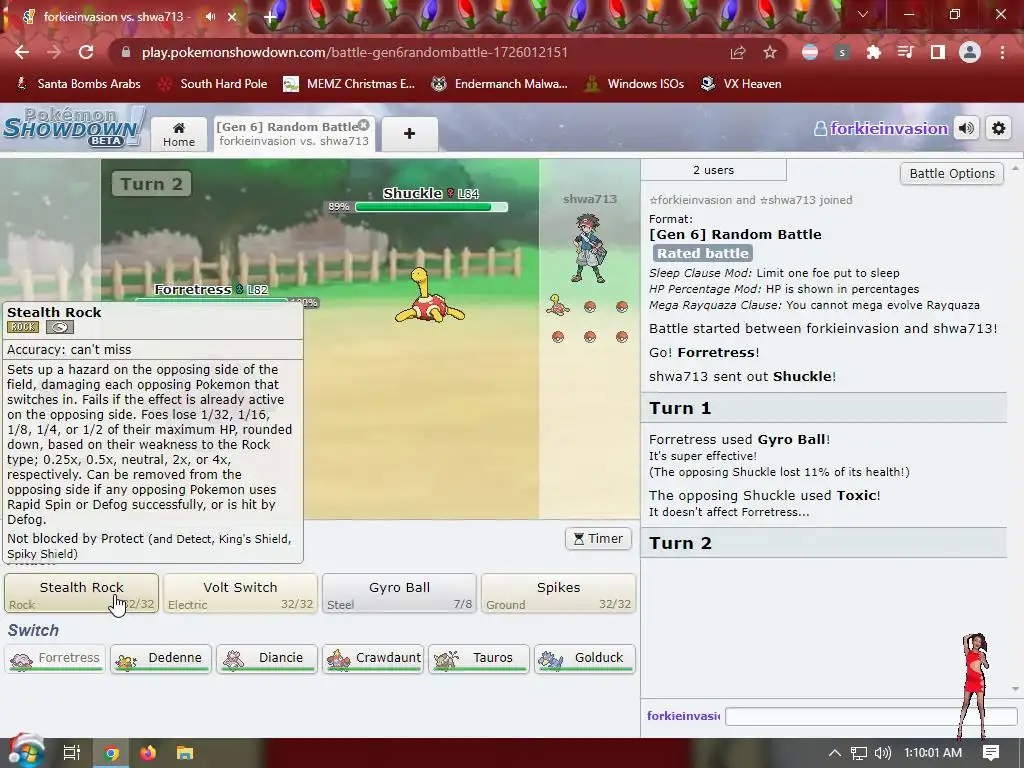Image resolution: width=1024 pixels, height=768 pixels.
Task: Click the active Forretress switch button
Action: click(x=55, y=658)
